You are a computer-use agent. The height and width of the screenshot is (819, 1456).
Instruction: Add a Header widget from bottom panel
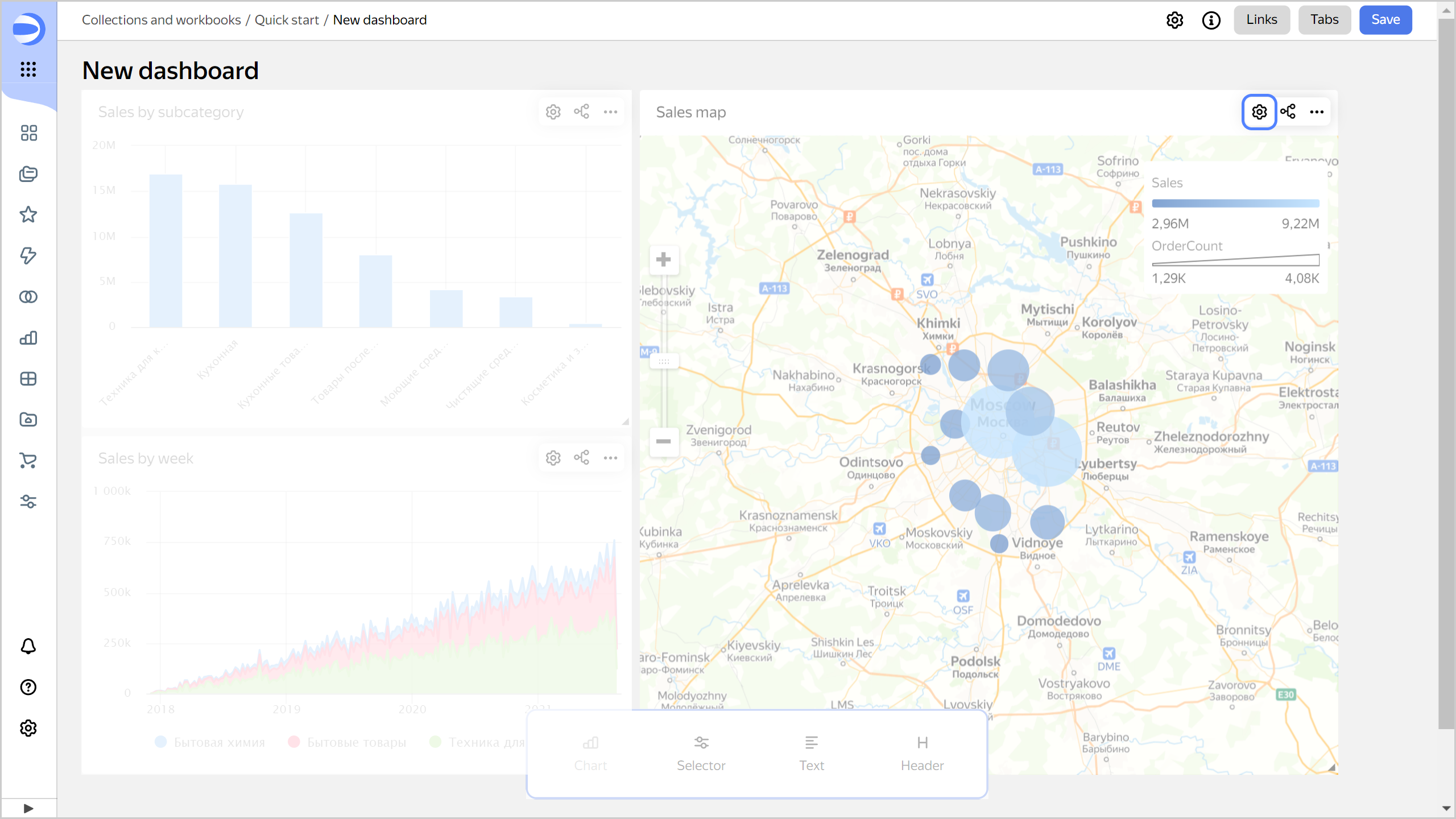tap(922, 753)
